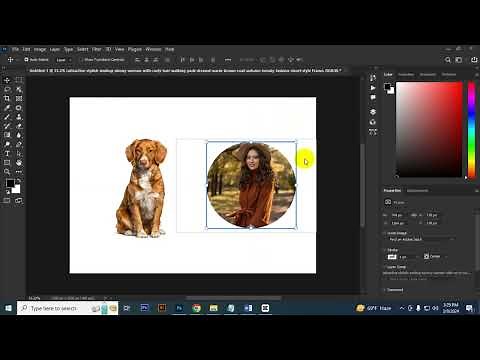
Task: Select the Rectangle shape tool
Action: pyautogui.click(x=7, y=163)
